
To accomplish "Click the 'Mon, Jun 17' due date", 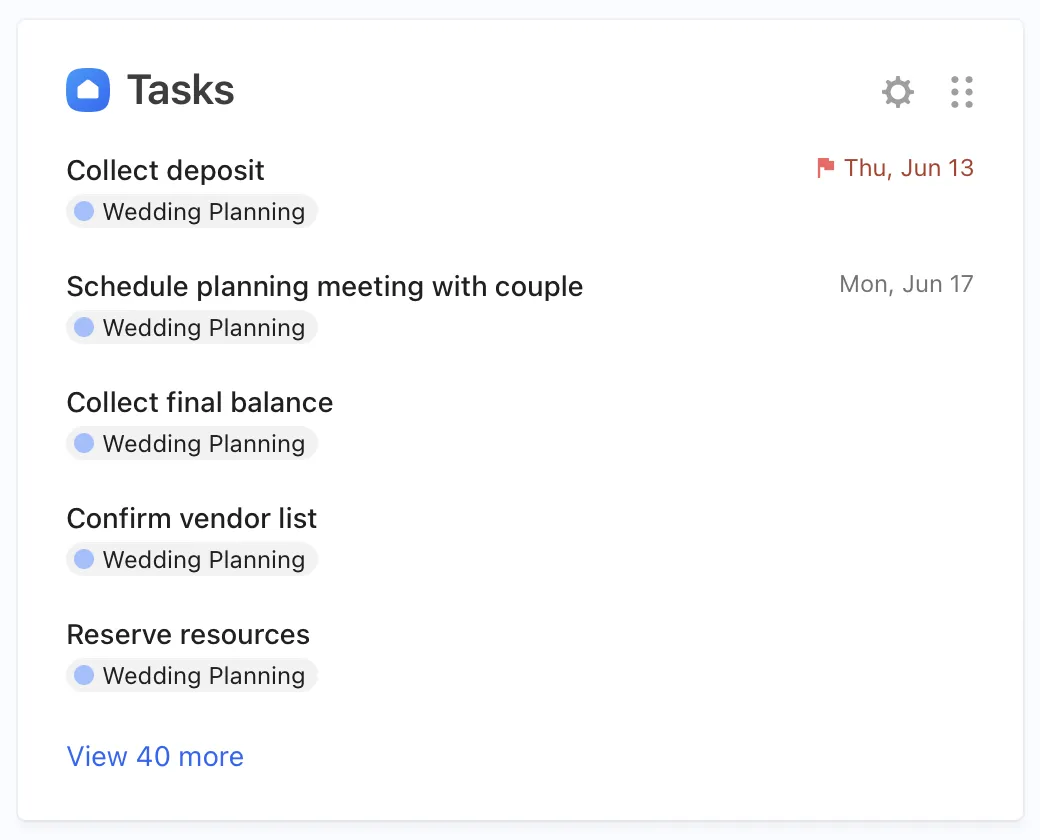I will pos(906,284).
